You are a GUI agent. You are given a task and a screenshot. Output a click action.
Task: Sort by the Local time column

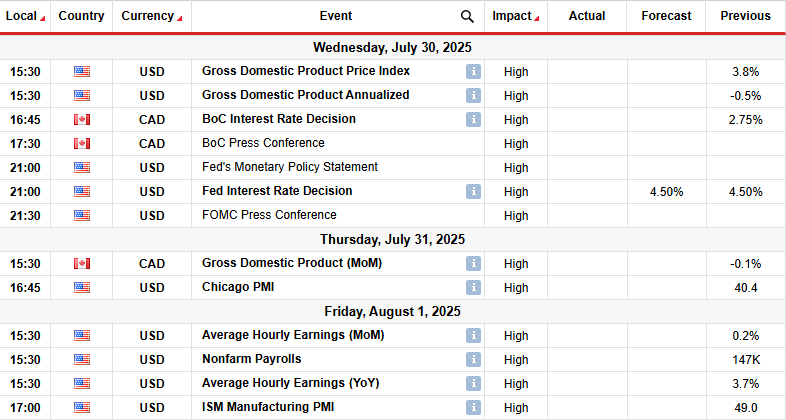pyautogui.click(x=25, y=16)
